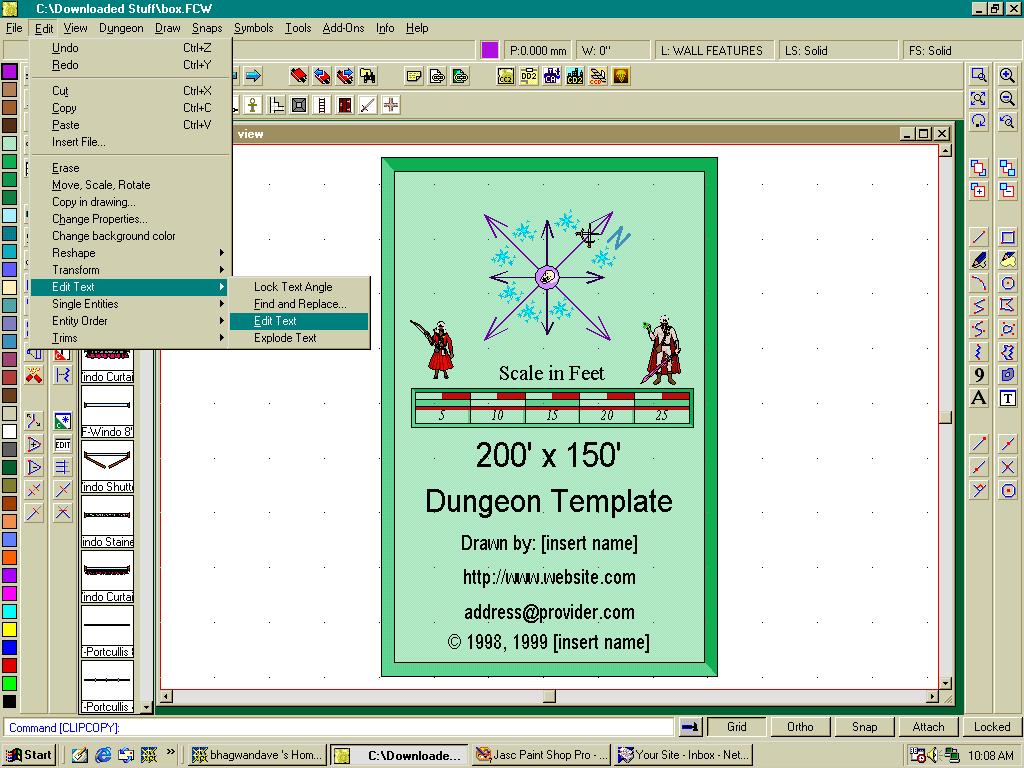Toggle the Snap button

864,727
